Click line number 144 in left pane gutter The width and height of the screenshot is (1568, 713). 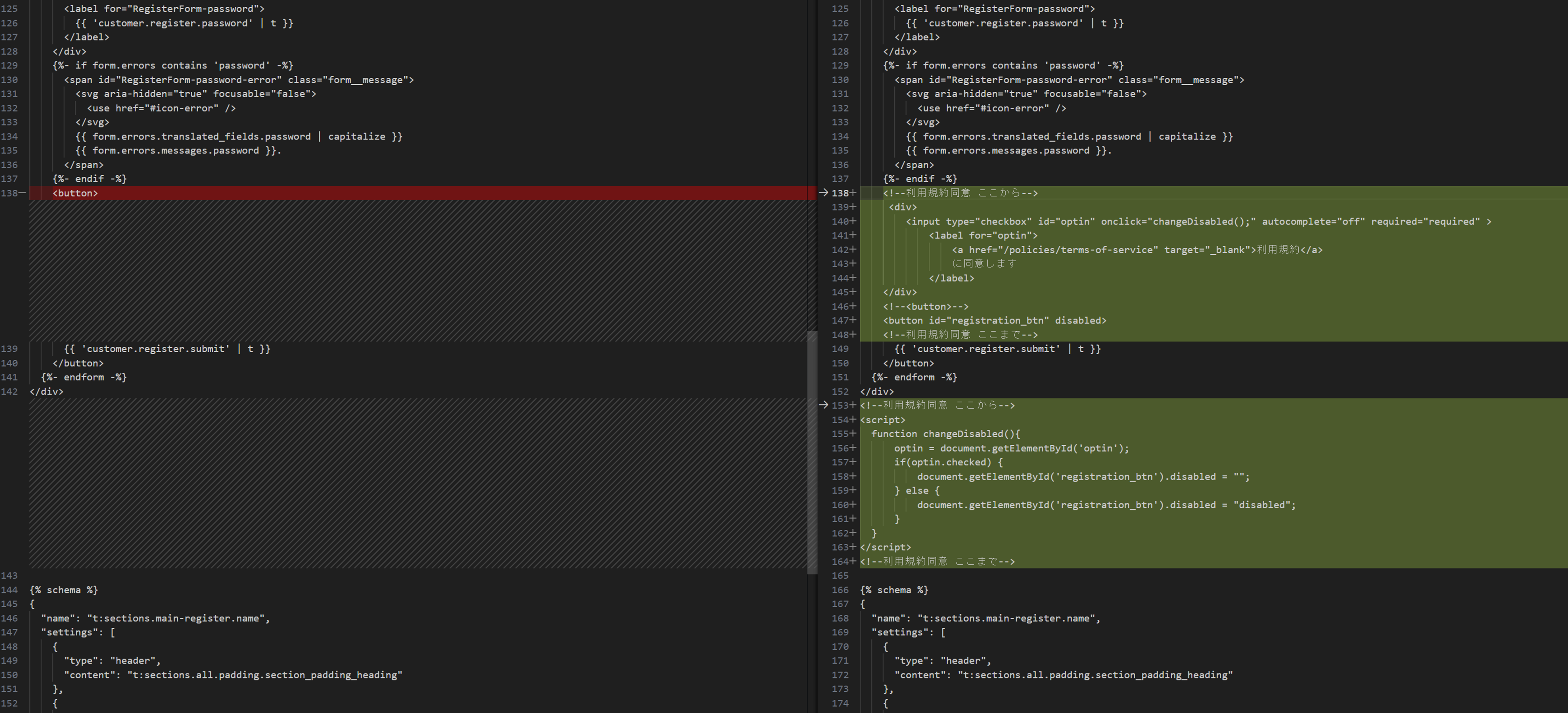tap(10, 589)
